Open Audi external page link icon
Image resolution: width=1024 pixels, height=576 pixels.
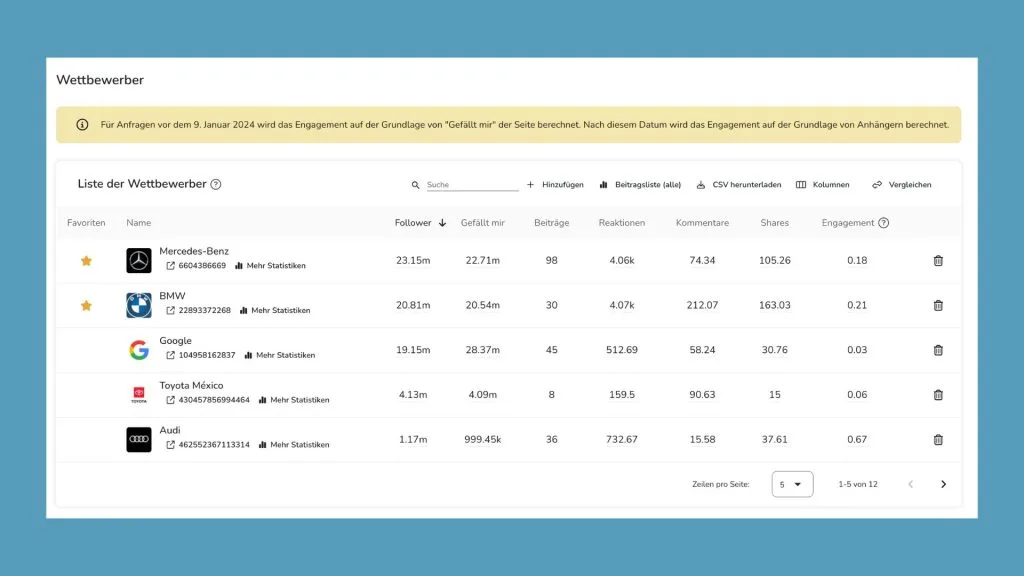(x=170, y=445)
